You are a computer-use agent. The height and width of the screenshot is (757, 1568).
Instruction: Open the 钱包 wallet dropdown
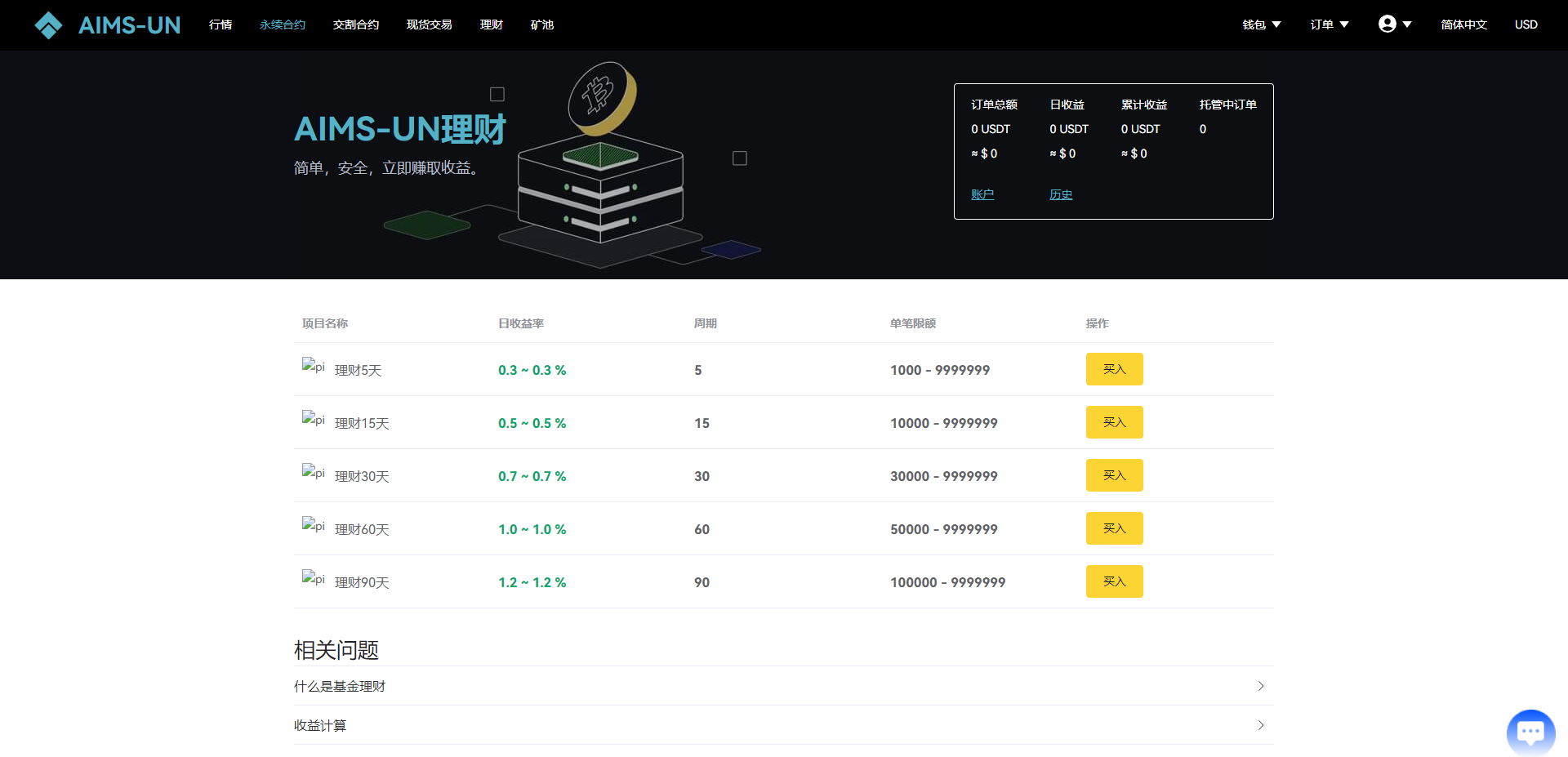coord(1261,24)
